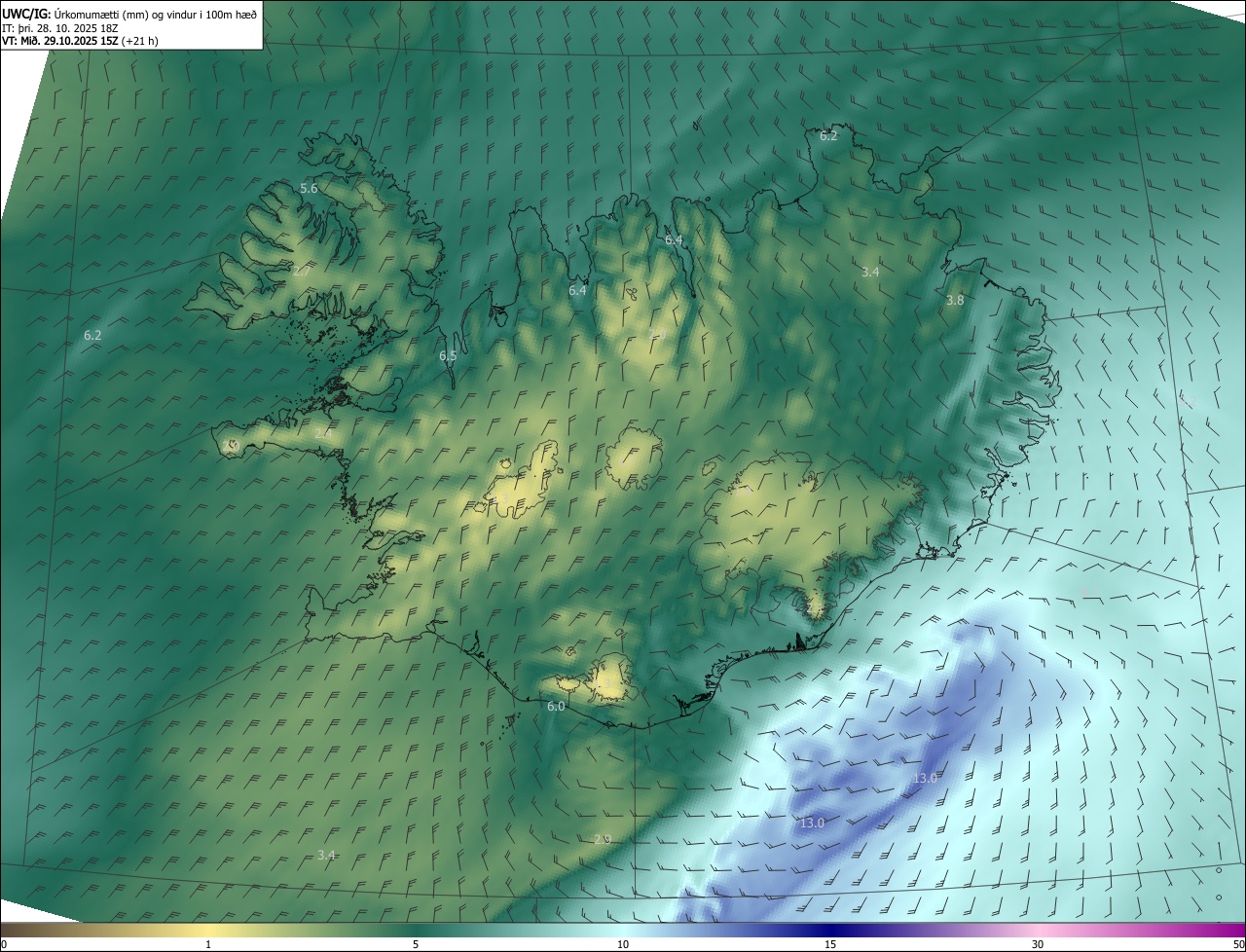
Task: Click the 3.4 value over the ocean in the southwest
Action: (x=326, y=855)
